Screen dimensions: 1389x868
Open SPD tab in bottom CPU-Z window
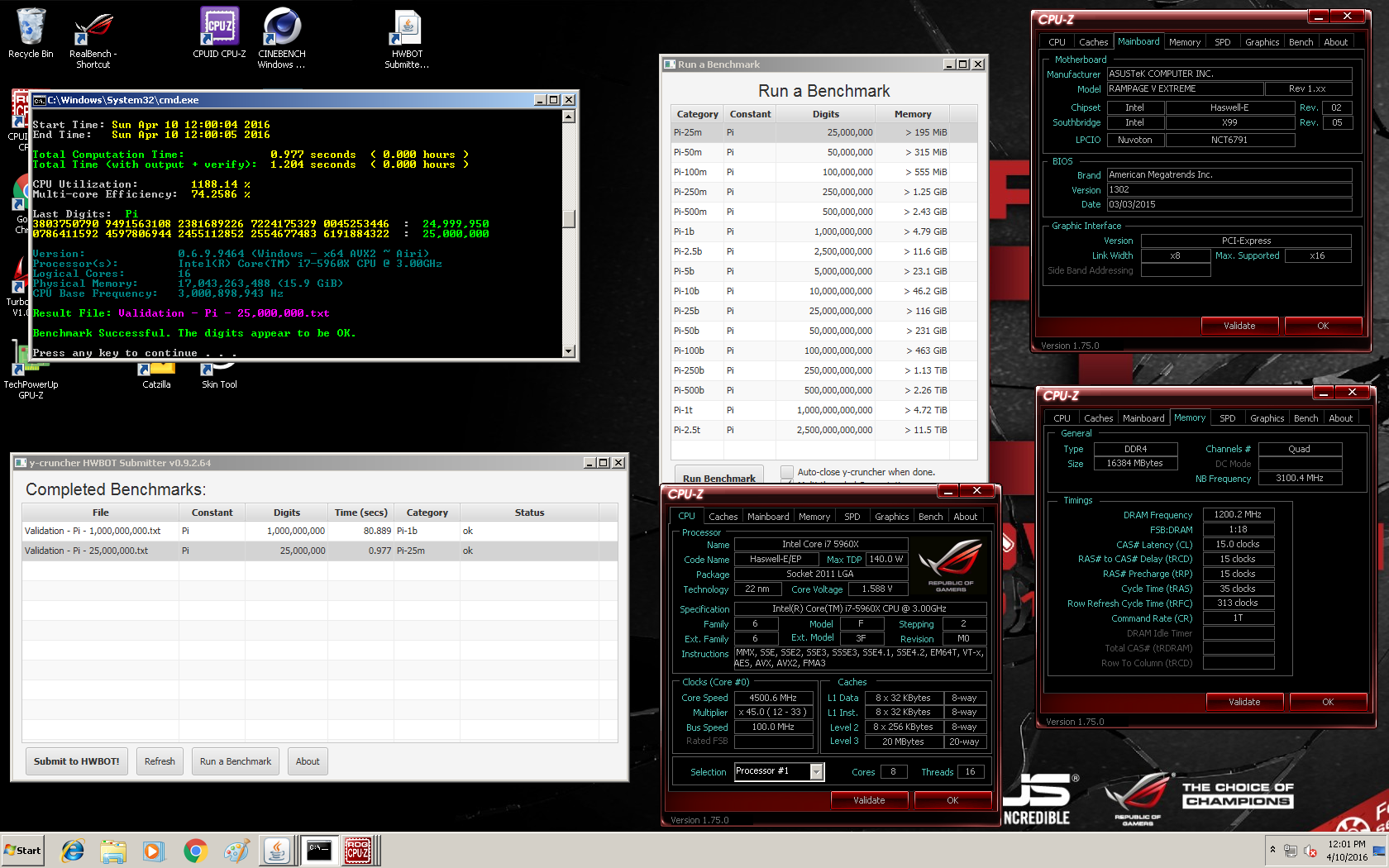coord(852,517)
